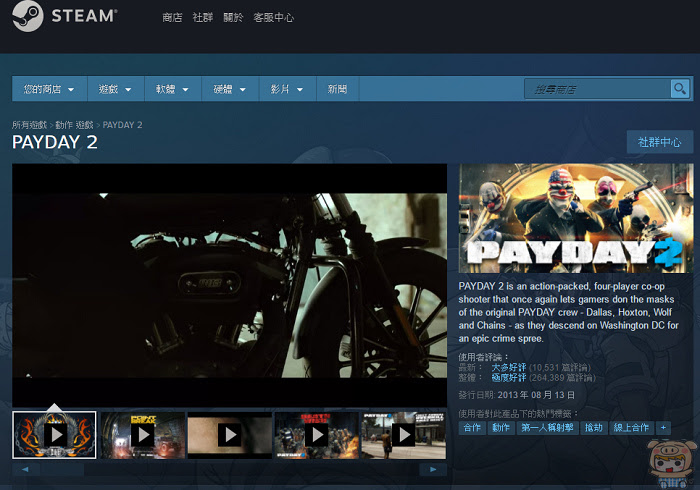Click the 動作 tag
Screen dimensions: 700x490
501,428
